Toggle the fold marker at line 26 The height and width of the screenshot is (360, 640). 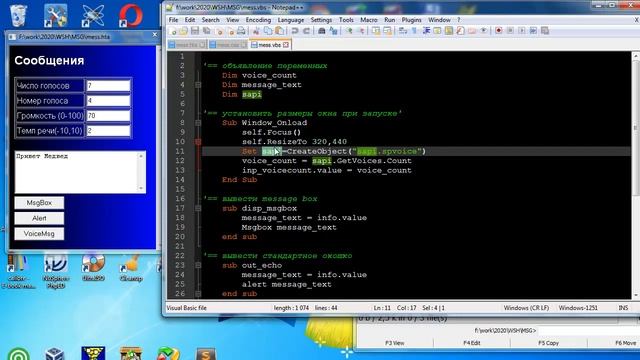coord(198,294)
